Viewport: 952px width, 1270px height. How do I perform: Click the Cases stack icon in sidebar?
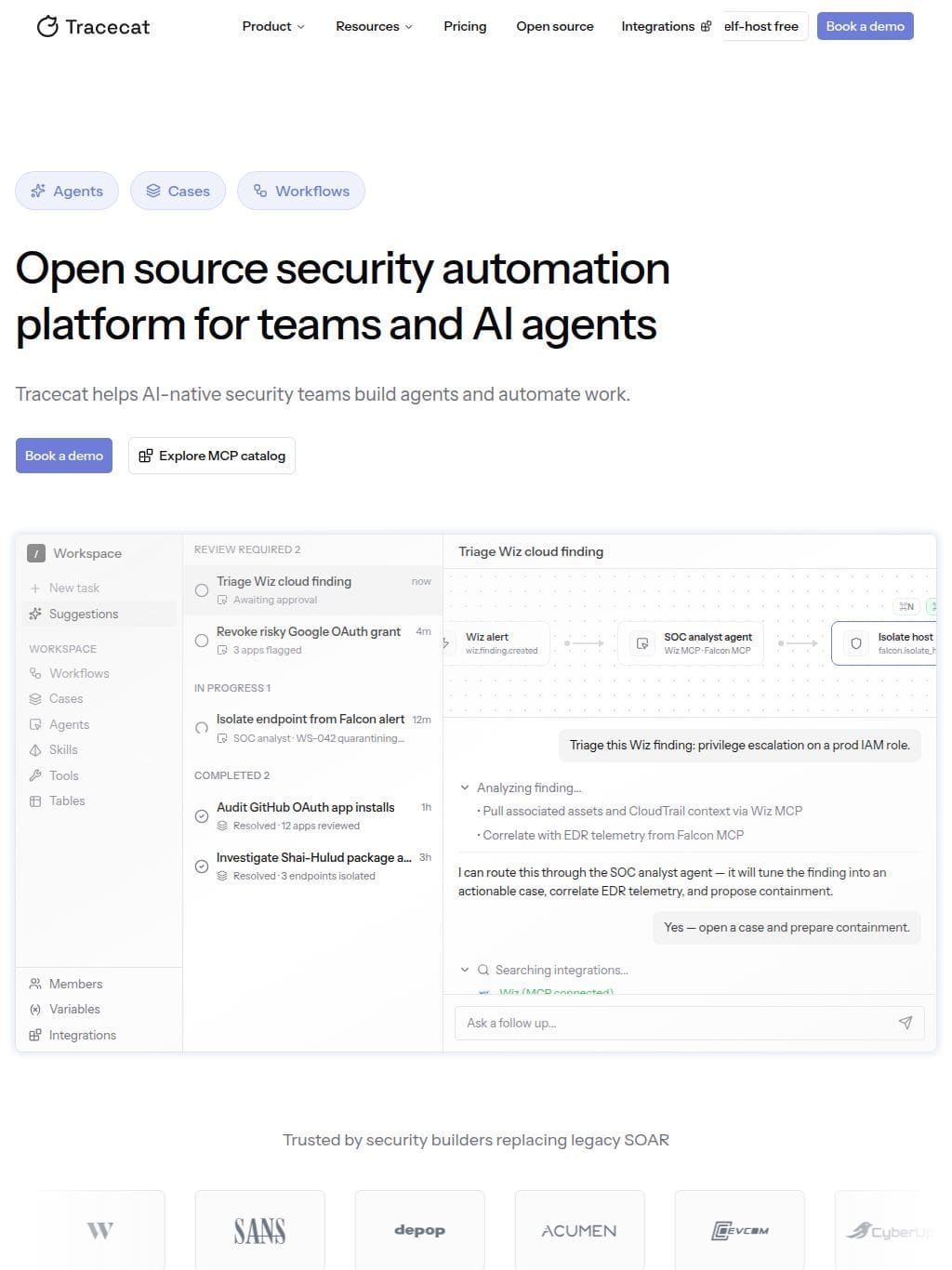pyautogui.click(x=35, y=698)
